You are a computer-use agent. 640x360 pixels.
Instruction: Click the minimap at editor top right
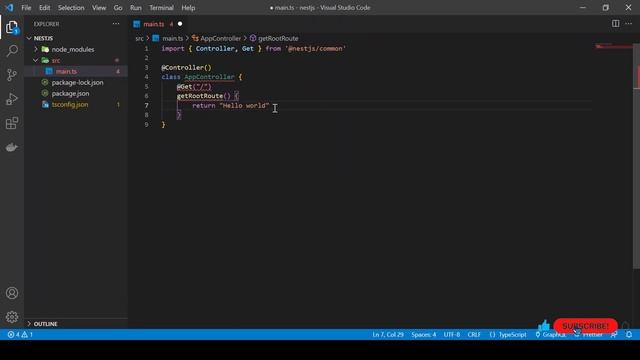613,46
